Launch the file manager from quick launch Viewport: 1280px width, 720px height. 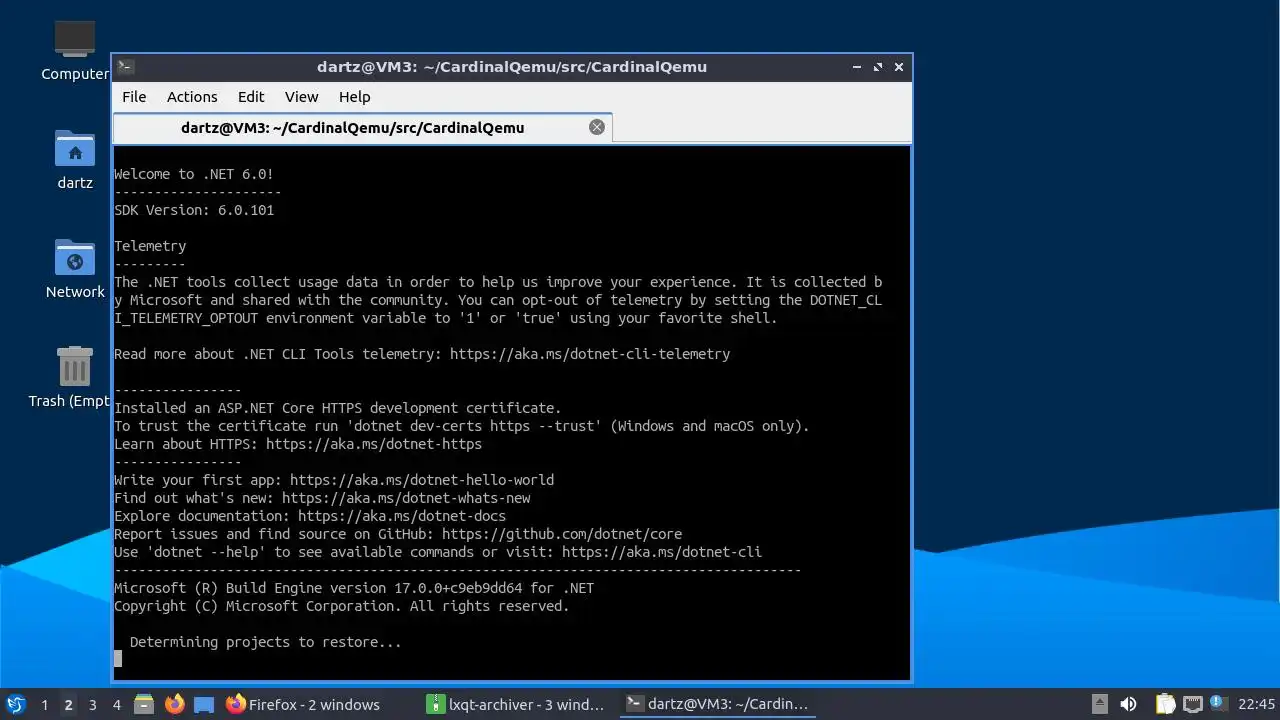click(x=144, y=704)
